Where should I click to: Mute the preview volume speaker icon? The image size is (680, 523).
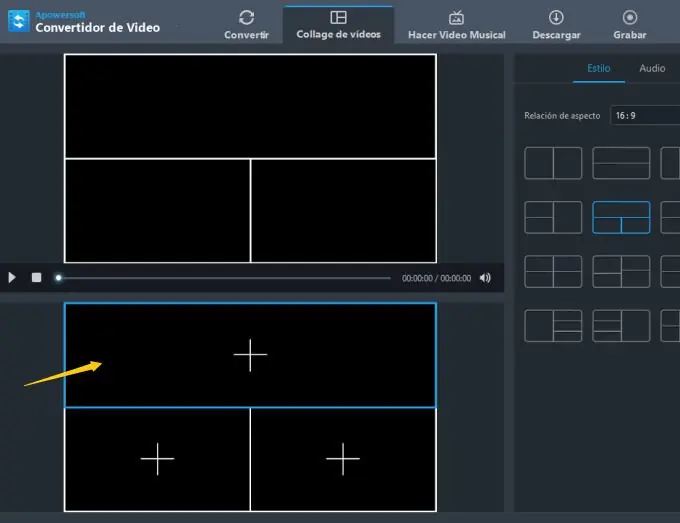click(485, 278)
